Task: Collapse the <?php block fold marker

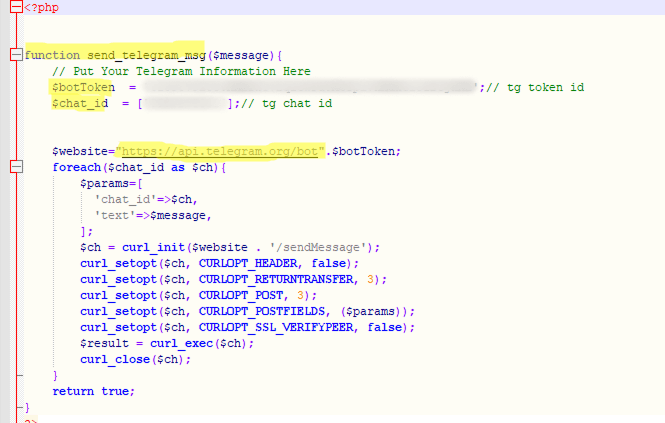Action: tap(16, 7)
